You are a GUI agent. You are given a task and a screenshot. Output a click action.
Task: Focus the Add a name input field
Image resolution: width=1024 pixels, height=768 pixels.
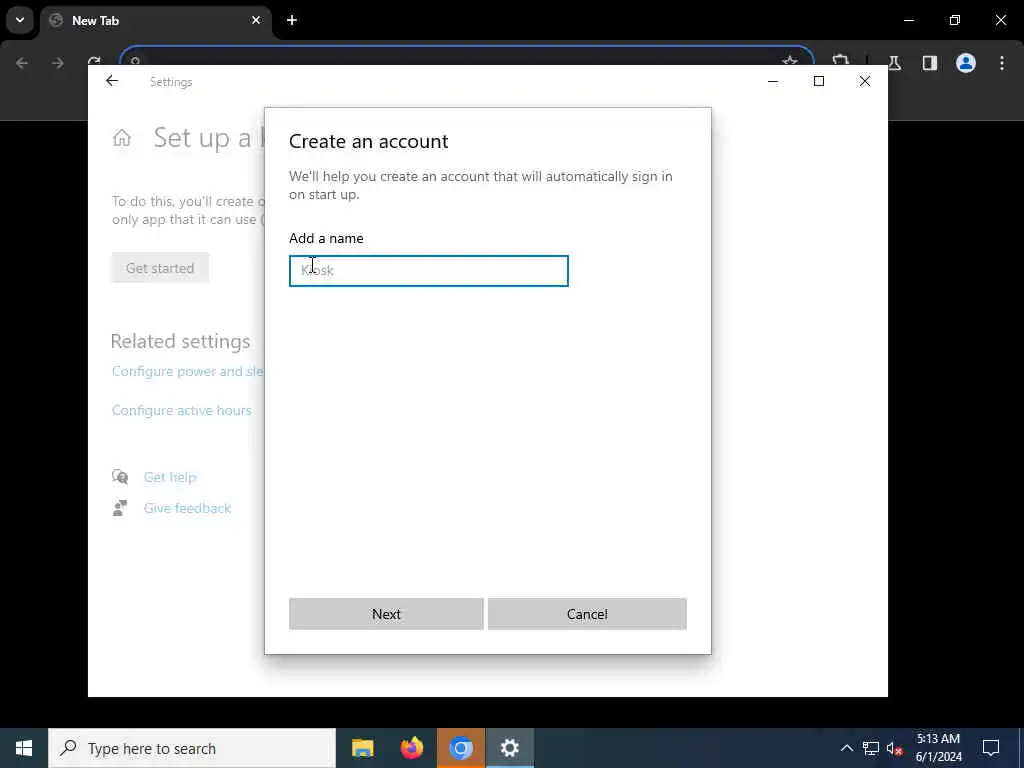tap(428, 270)
